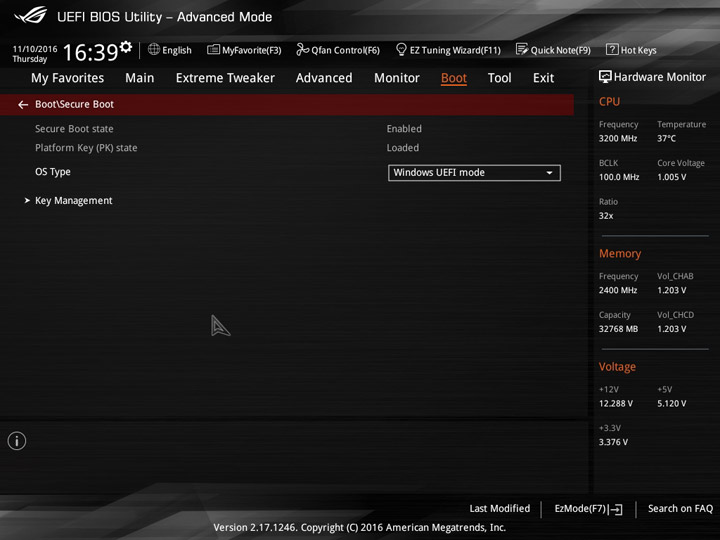
Task: Click the Version 2.17.1246 copyright text
Action: [360, 528]
